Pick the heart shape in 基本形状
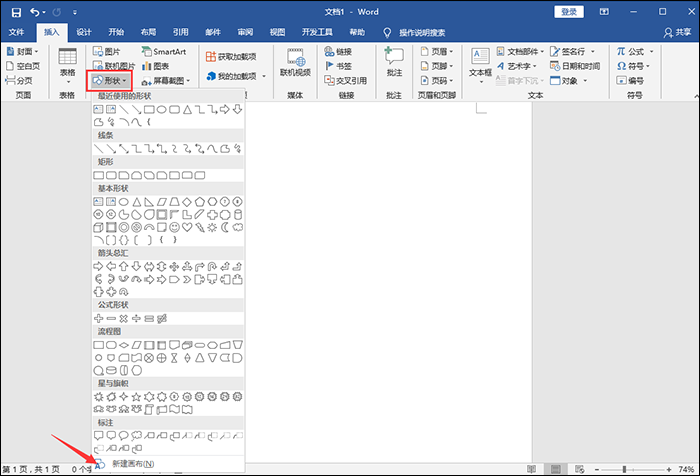Screen dimensions: 700x476 [x=187, y=228]
